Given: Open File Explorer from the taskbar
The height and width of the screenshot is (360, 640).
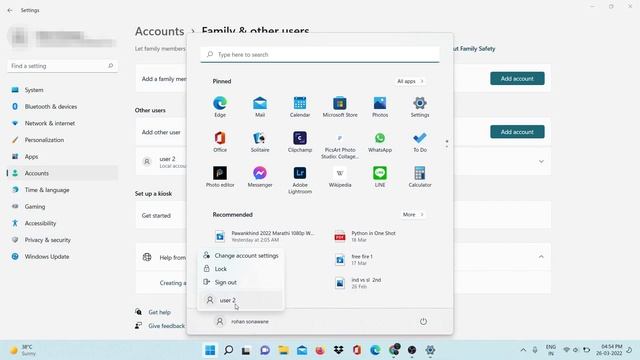Looking at the screenshot, I should [x=283, y=350].
